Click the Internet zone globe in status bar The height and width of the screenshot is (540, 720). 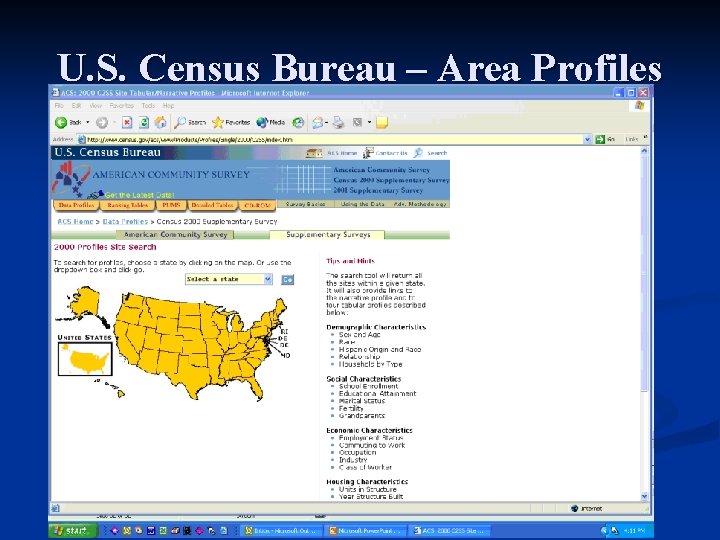tap(574, 508)
